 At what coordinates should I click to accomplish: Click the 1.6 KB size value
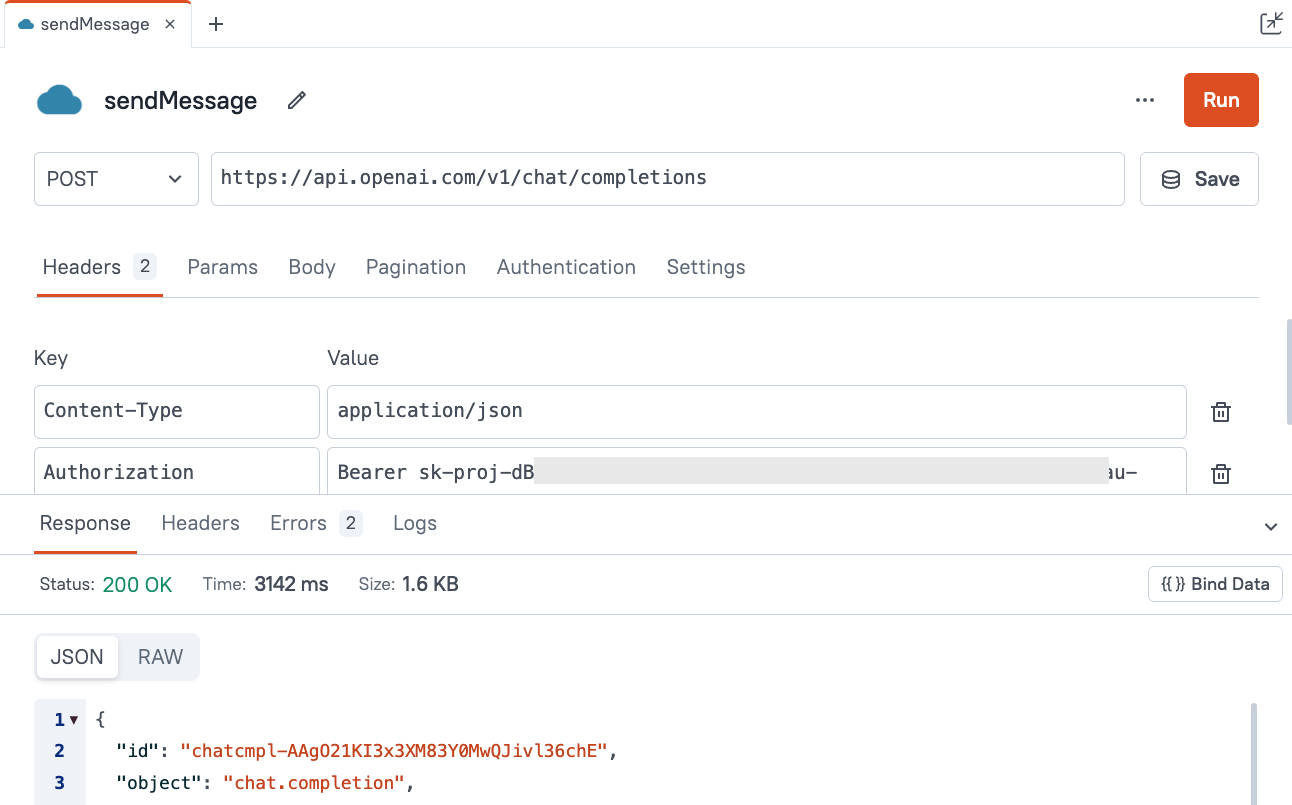pos(430,585)
